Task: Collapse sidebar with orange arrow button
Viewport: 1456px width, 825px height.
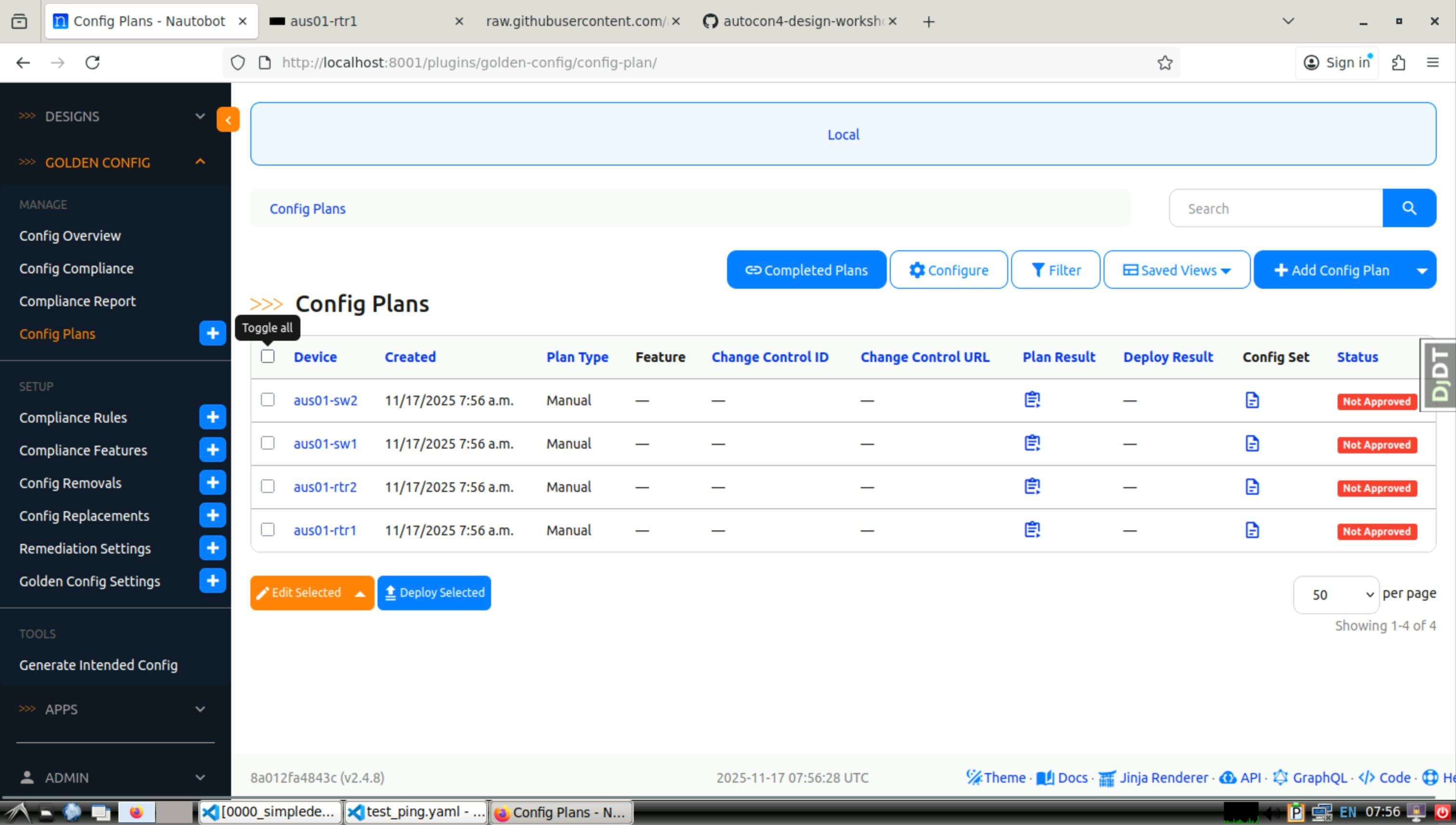Action: [228, 119]
